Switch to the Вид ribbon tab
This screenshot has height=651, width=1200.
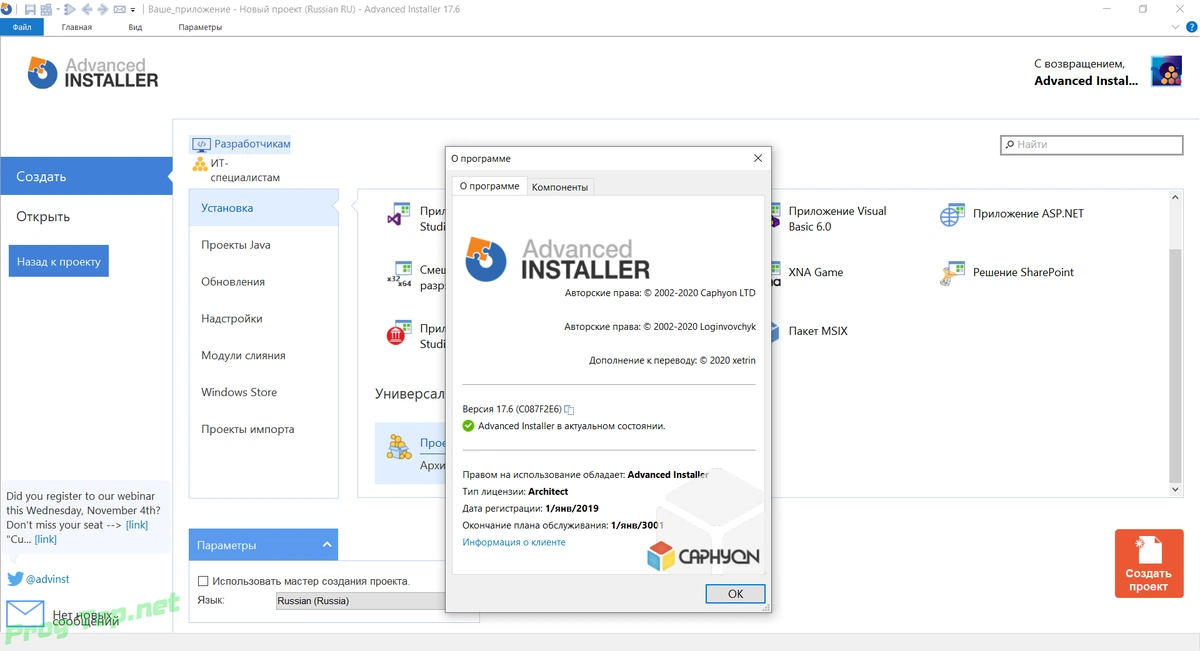(135, 27)
